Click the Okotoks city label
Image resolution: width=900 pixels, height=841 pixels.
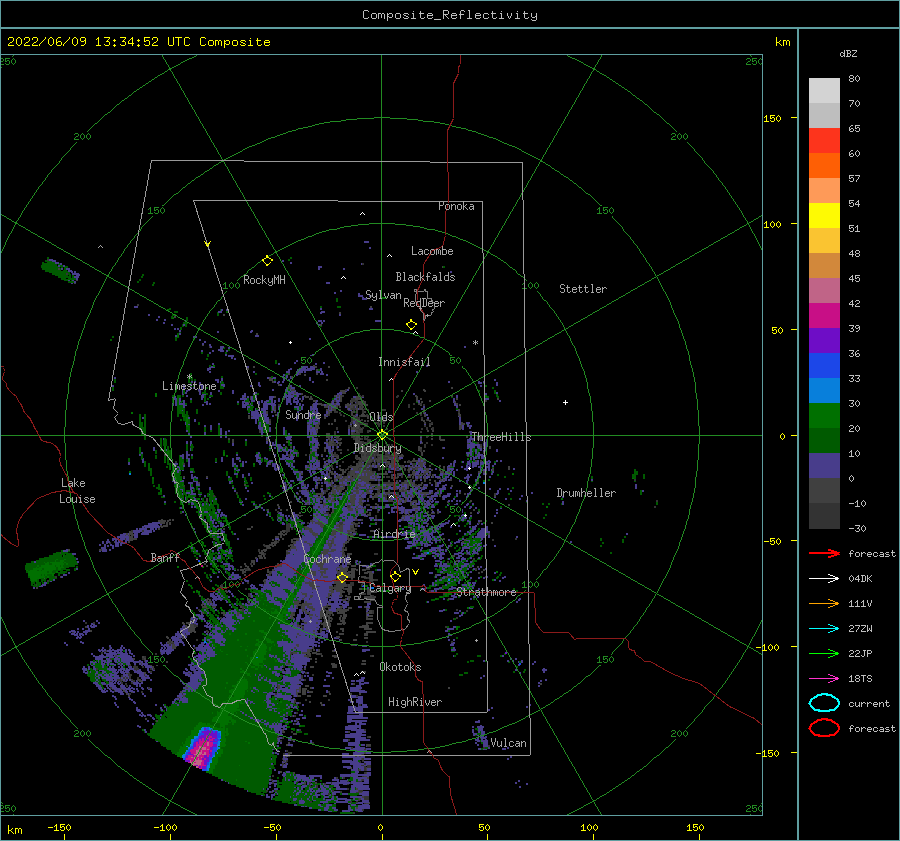pos(401,667)
